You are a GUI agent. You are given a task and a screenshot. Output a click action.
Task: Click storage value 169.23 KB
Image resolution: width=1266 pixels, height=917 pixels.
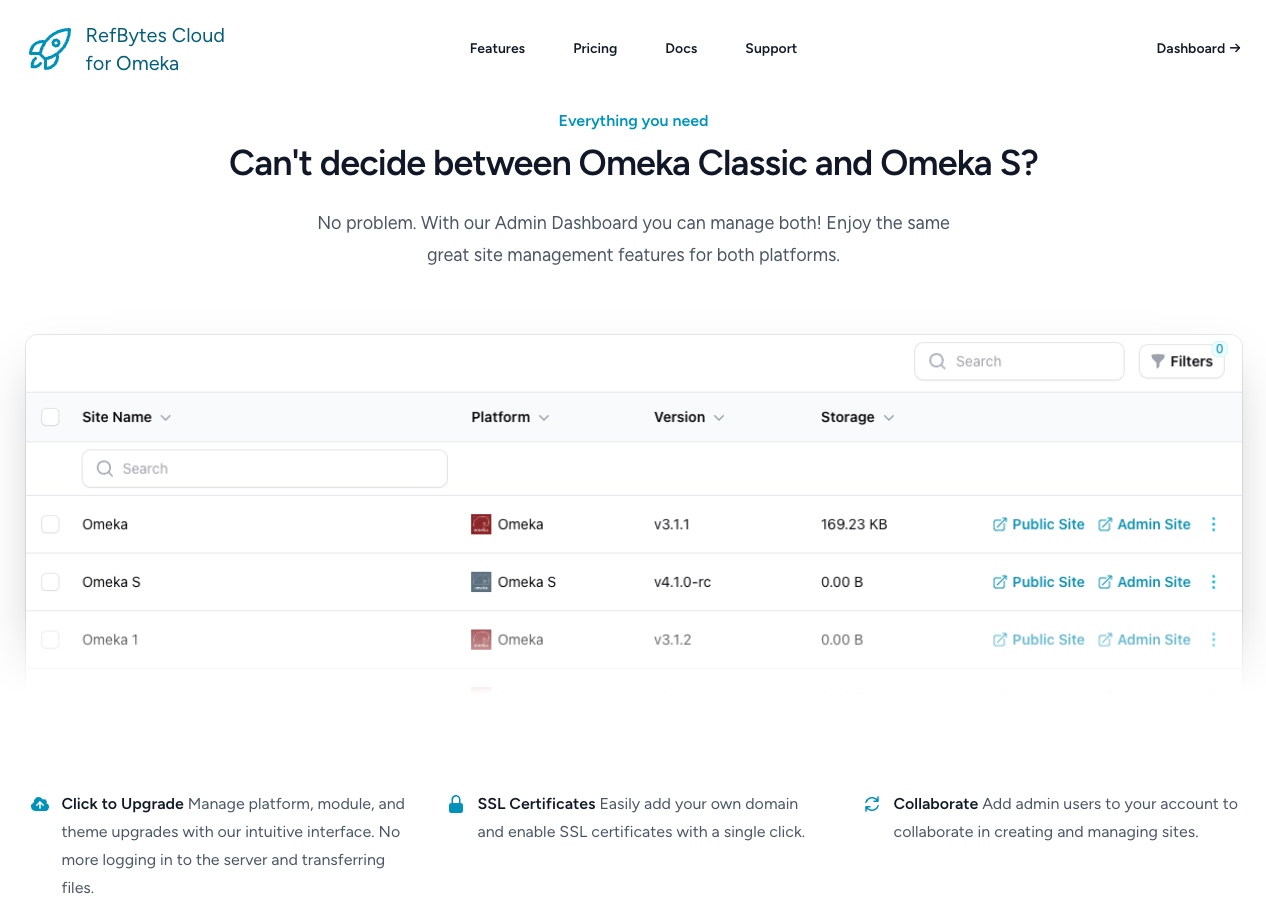point(854,524)
